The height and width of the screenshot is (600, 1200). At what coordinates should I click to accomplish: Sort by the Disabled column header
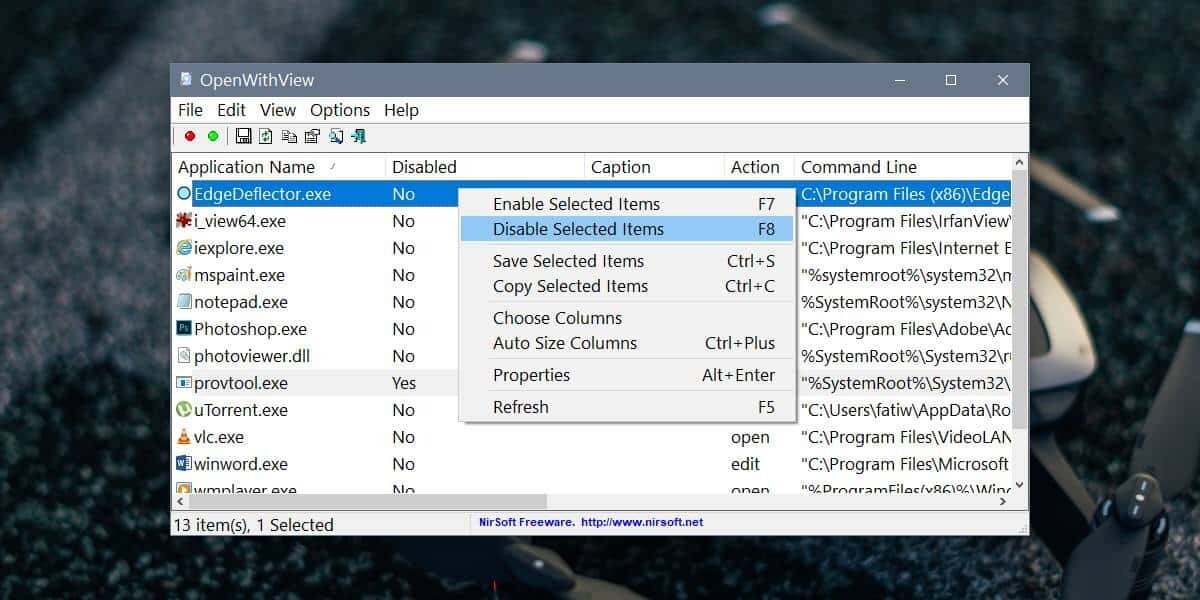(485, 167)
